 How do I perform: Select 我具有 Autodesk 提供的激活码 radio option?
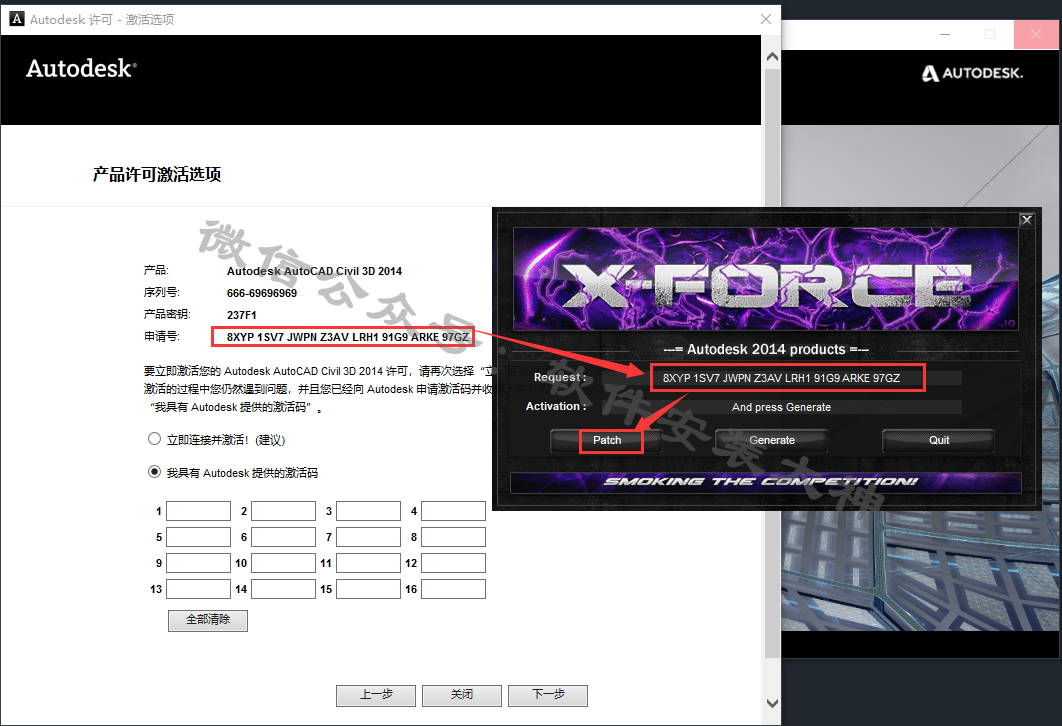[154, 472]
